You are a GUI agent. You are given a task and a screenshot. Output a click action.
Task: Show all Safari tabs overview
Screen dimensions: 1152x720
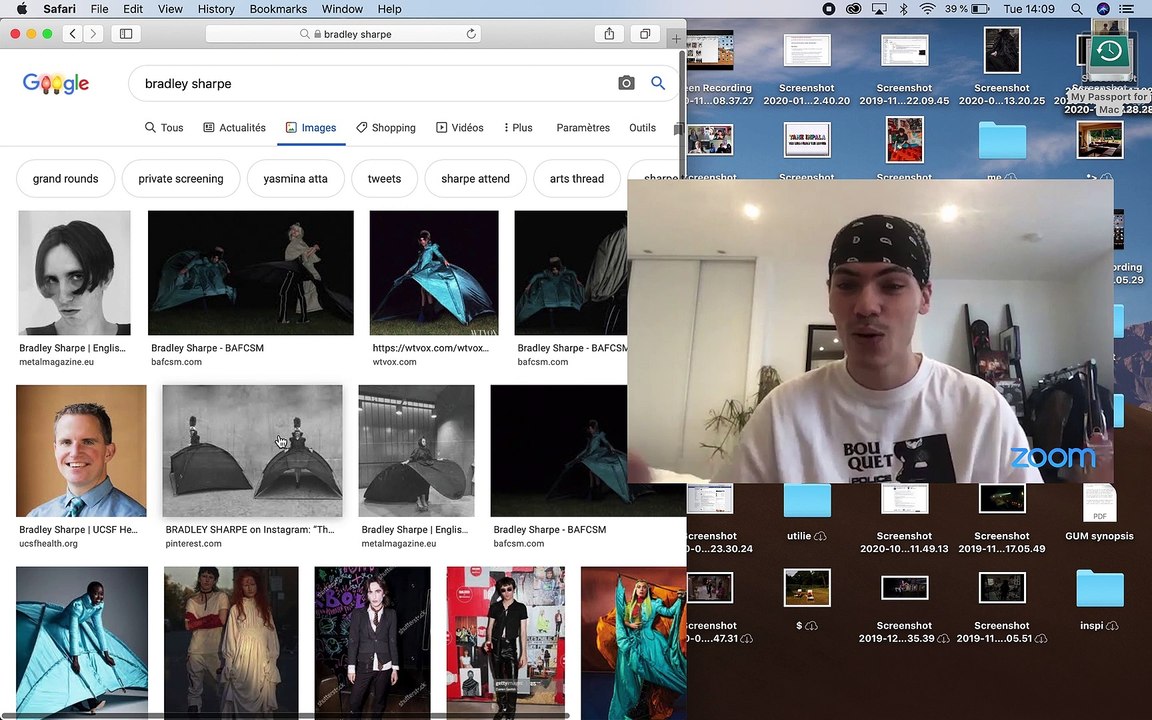[644, 34]
